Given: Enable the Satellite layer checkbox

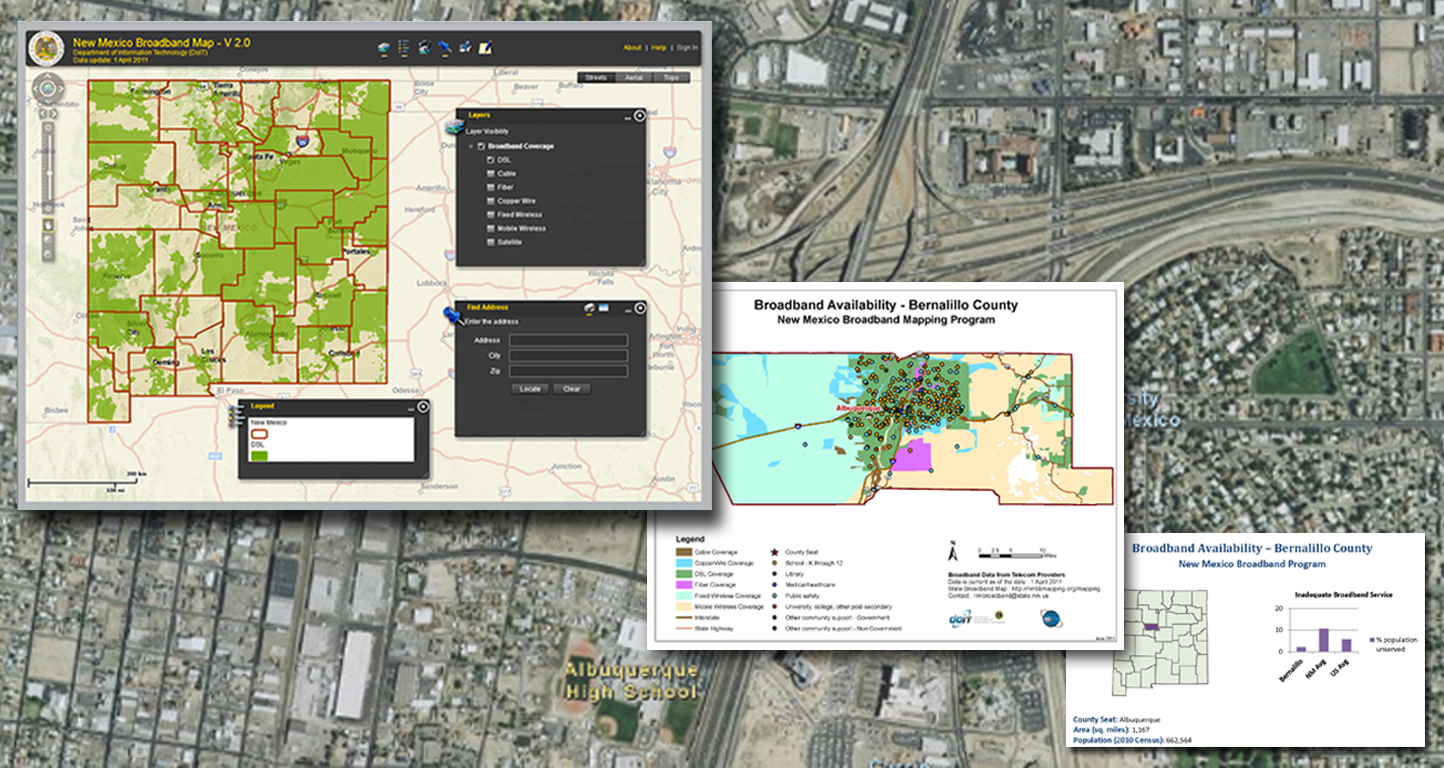Looking at the screenshot, I should (x=490, y=242).
